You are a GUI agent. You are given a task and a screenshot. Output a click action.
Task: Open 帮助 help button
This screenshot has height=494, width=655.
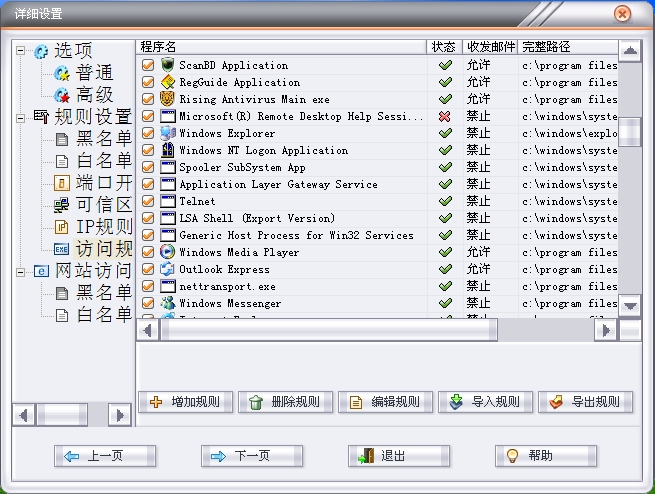546,456
